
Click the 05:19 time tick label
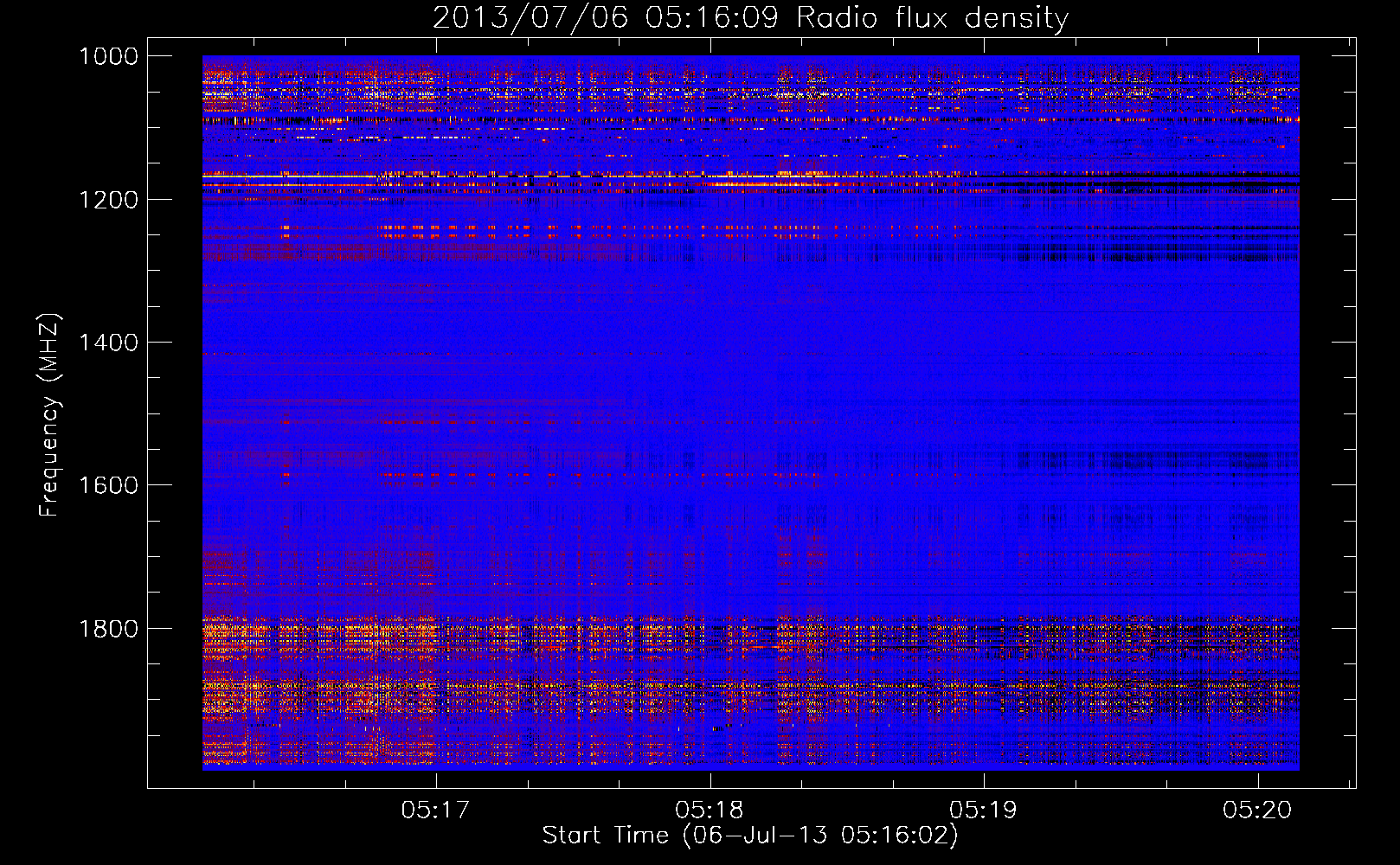(x=983, y=810)
